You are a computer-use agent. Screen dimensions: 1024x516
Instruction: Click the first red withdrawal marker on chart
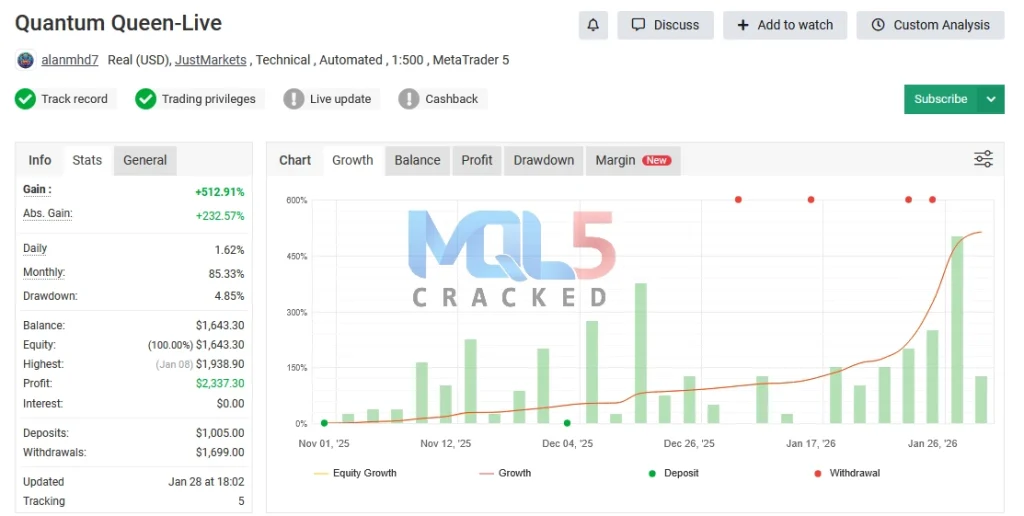738,199
